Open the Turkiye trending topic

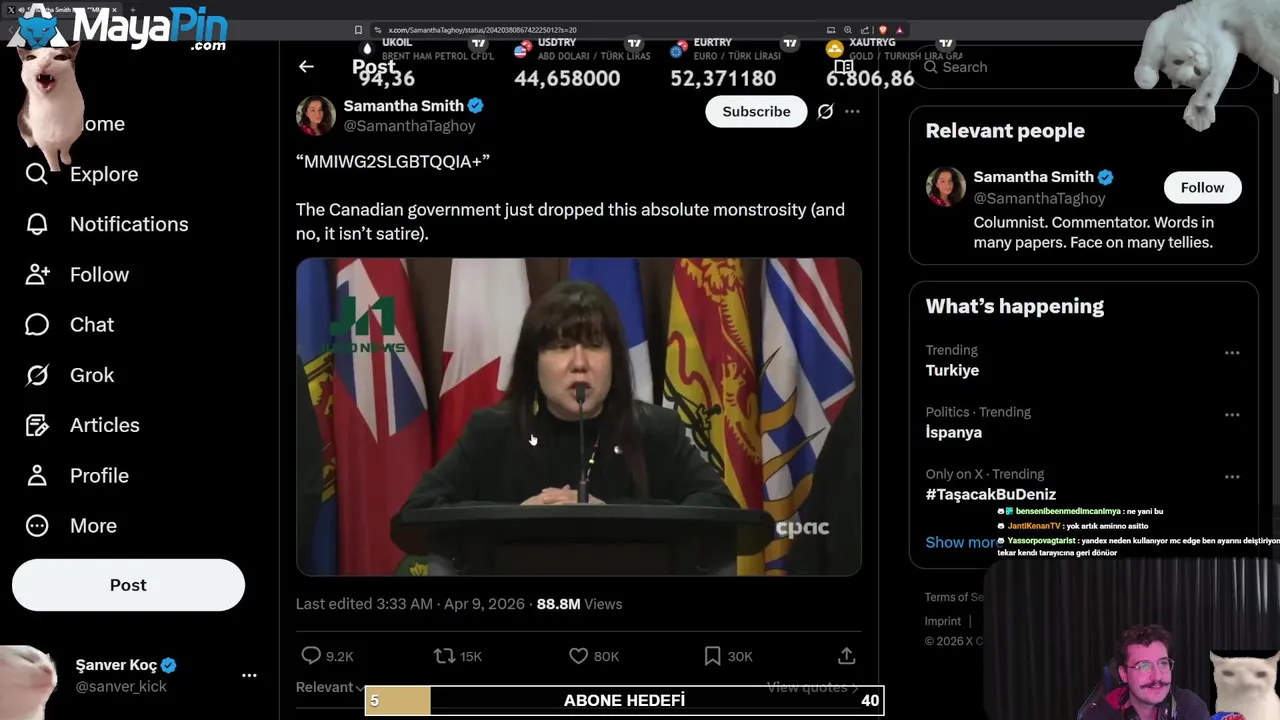click(x=952, y=370)
